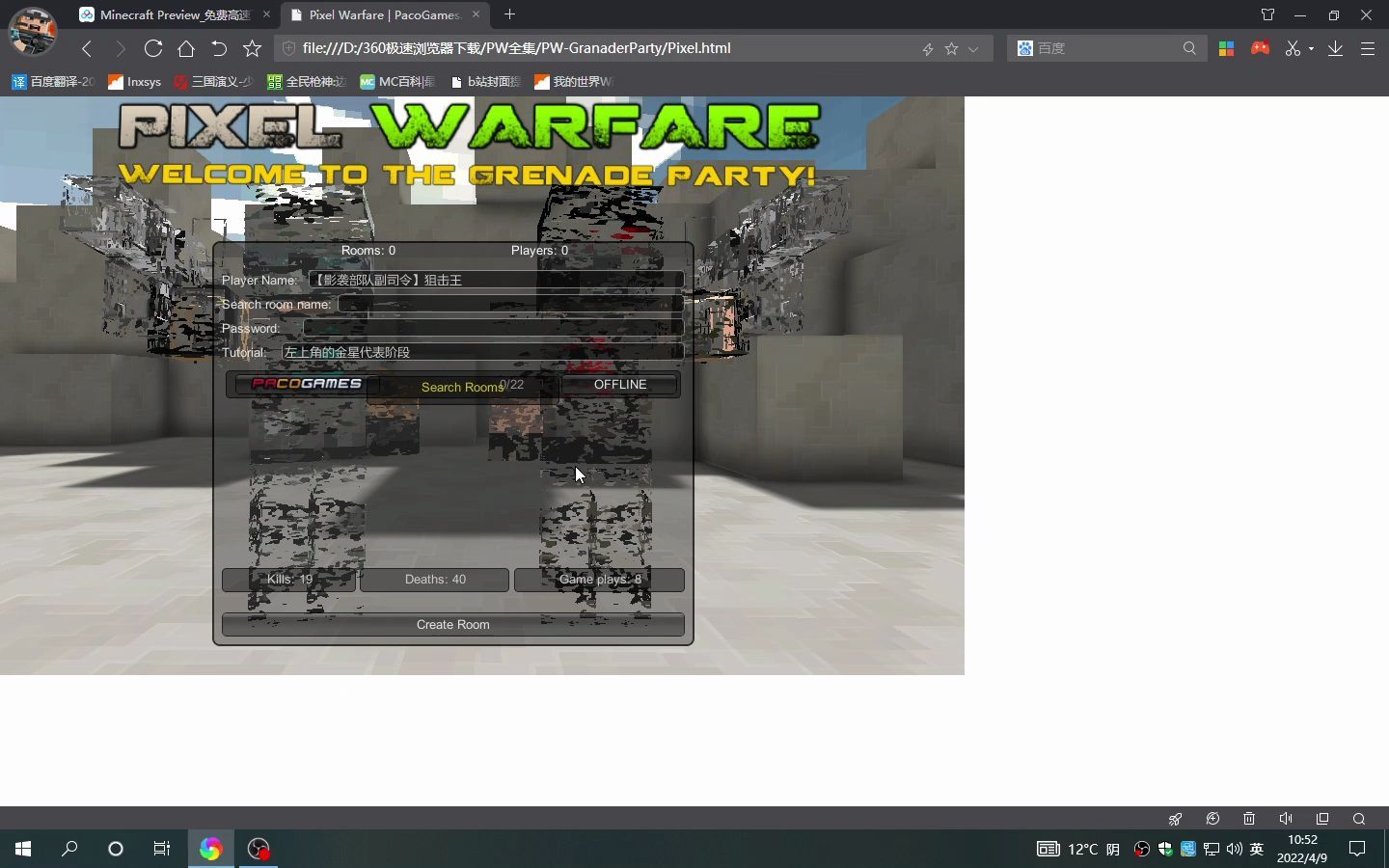Click the Tutorial text field
Image resolution: width=1389 pixels, height=868 pixels.
coord(482,352)
